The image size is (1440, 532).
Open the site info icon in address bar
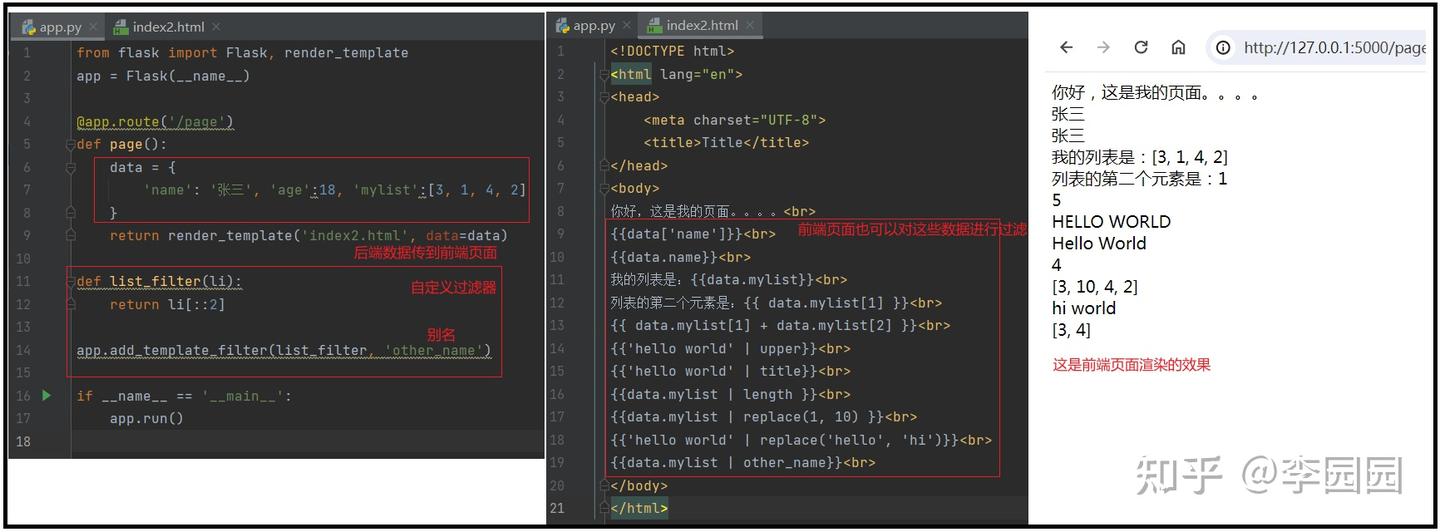[x=1223, y=47]
